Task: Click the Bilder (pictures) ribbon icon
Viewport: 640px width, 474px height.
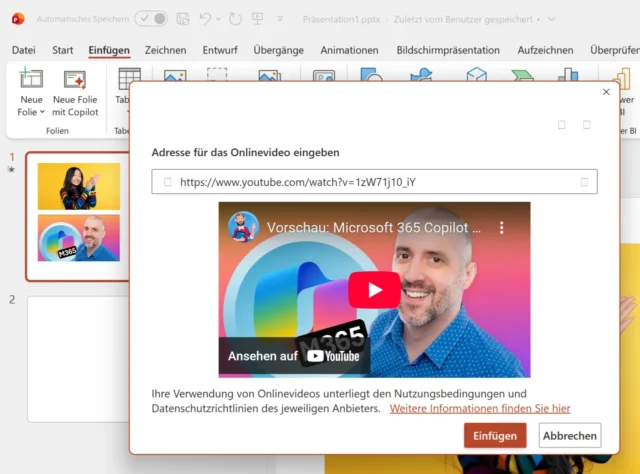Action: 175,75
